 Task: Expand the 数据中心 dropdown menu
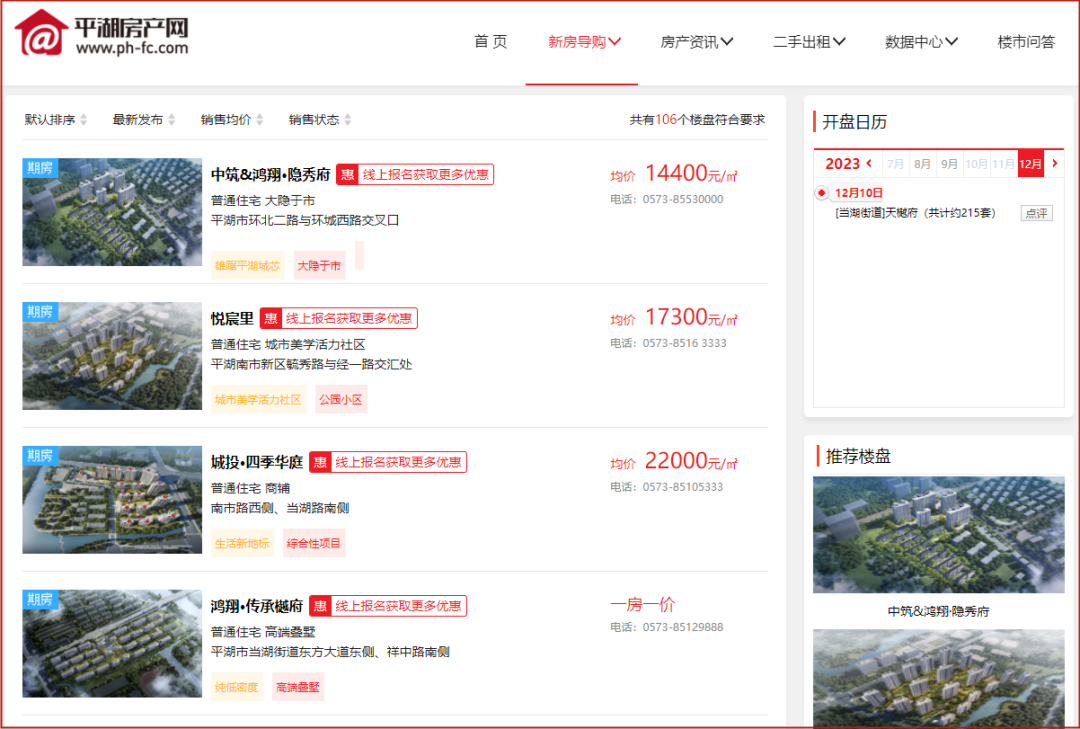tap(921, 42)
